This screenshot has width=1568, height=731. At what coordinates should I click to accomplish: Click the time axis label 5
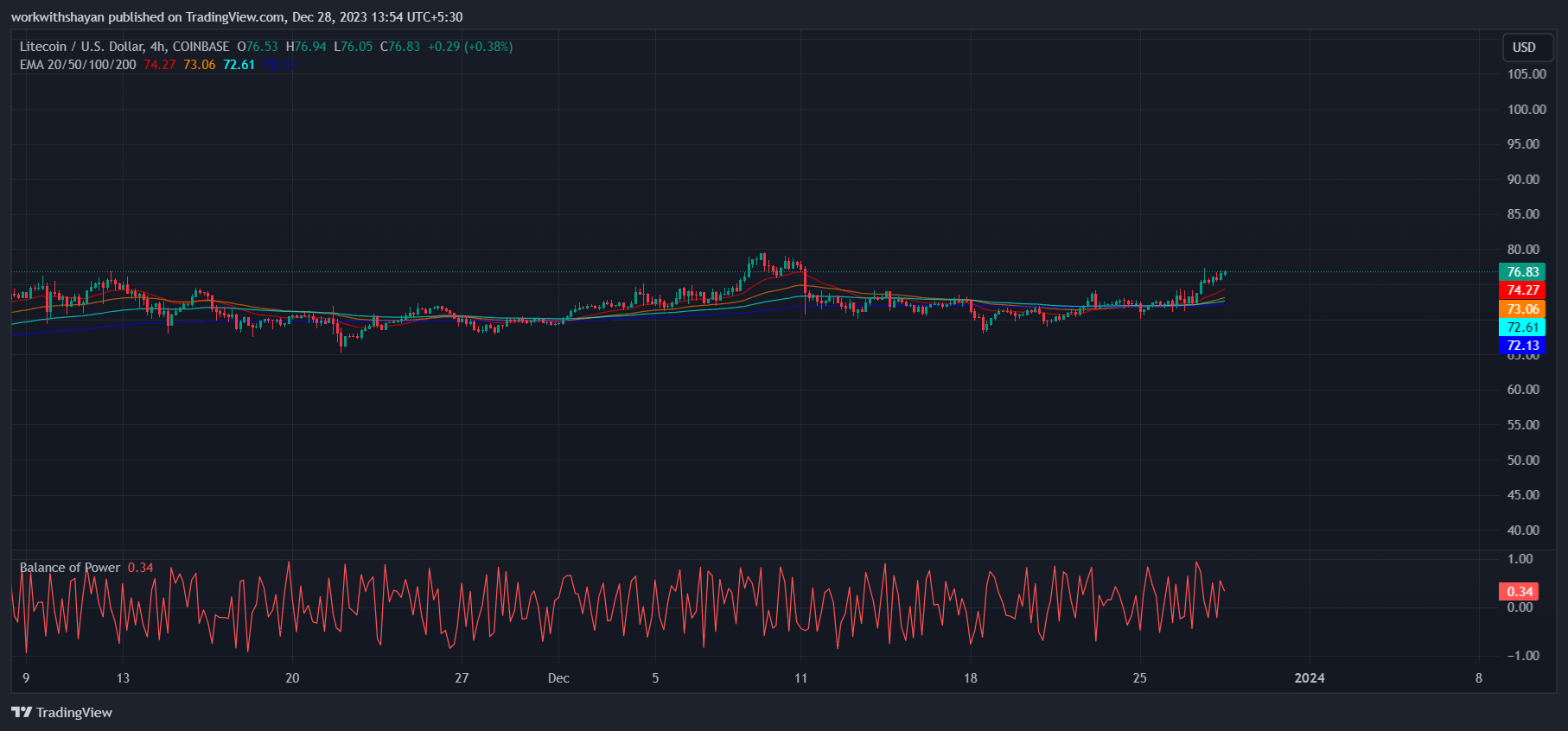[x=655, y=678]
